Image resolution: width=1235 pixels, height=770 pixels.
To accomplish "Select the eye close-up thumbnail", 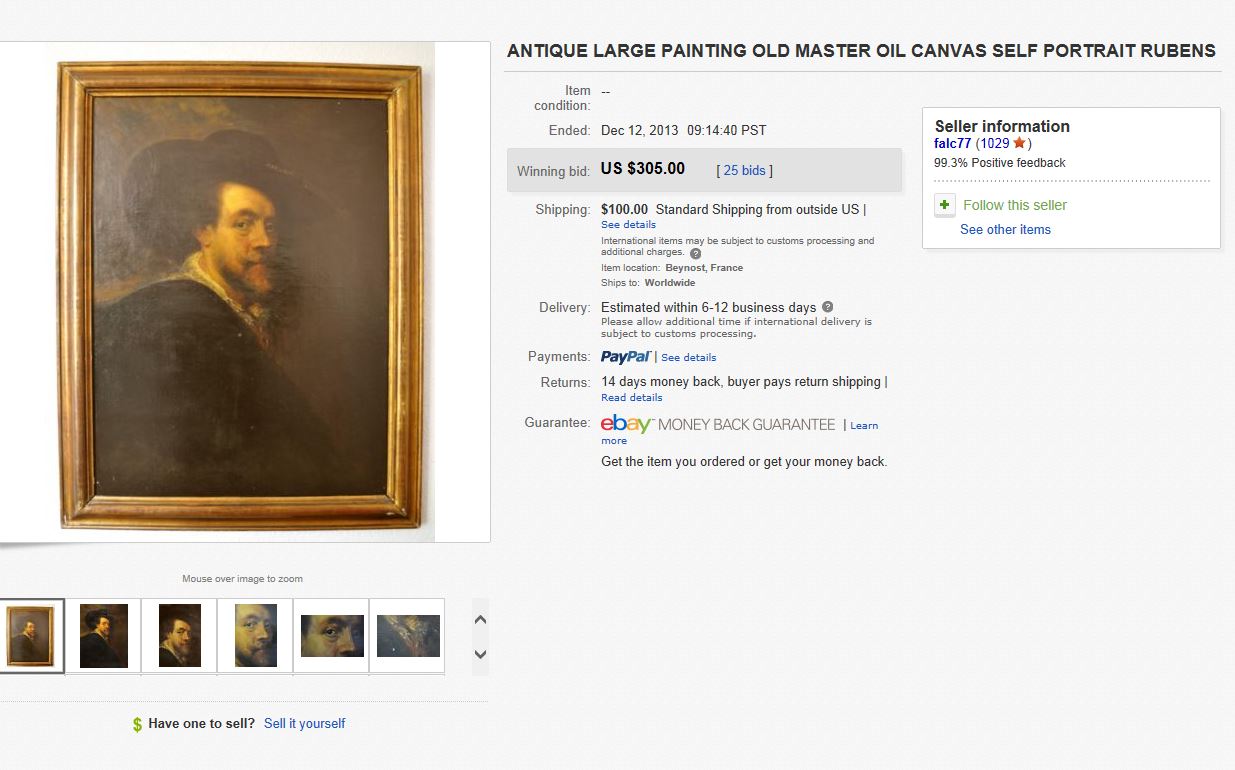I will pyautogui.click(x=332, y=635).
